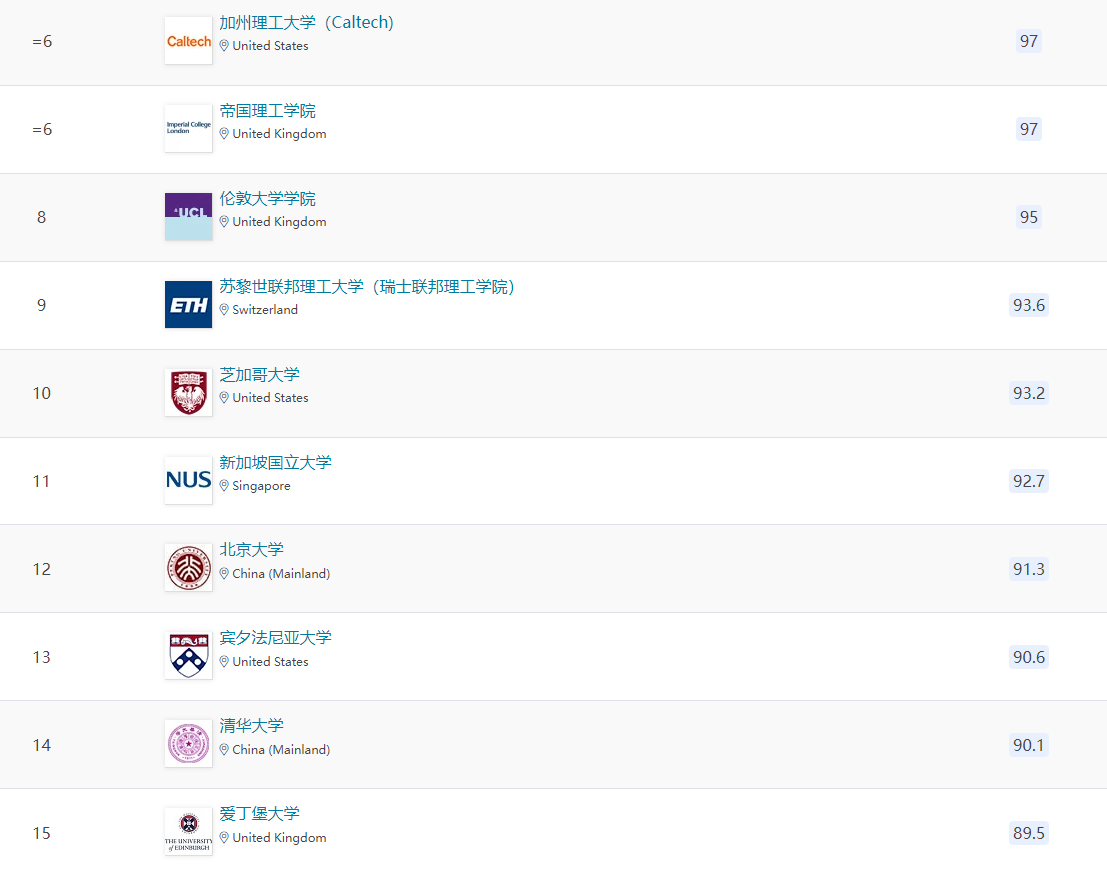Open the UCL logo thumbnail

(x=189, y=217)
